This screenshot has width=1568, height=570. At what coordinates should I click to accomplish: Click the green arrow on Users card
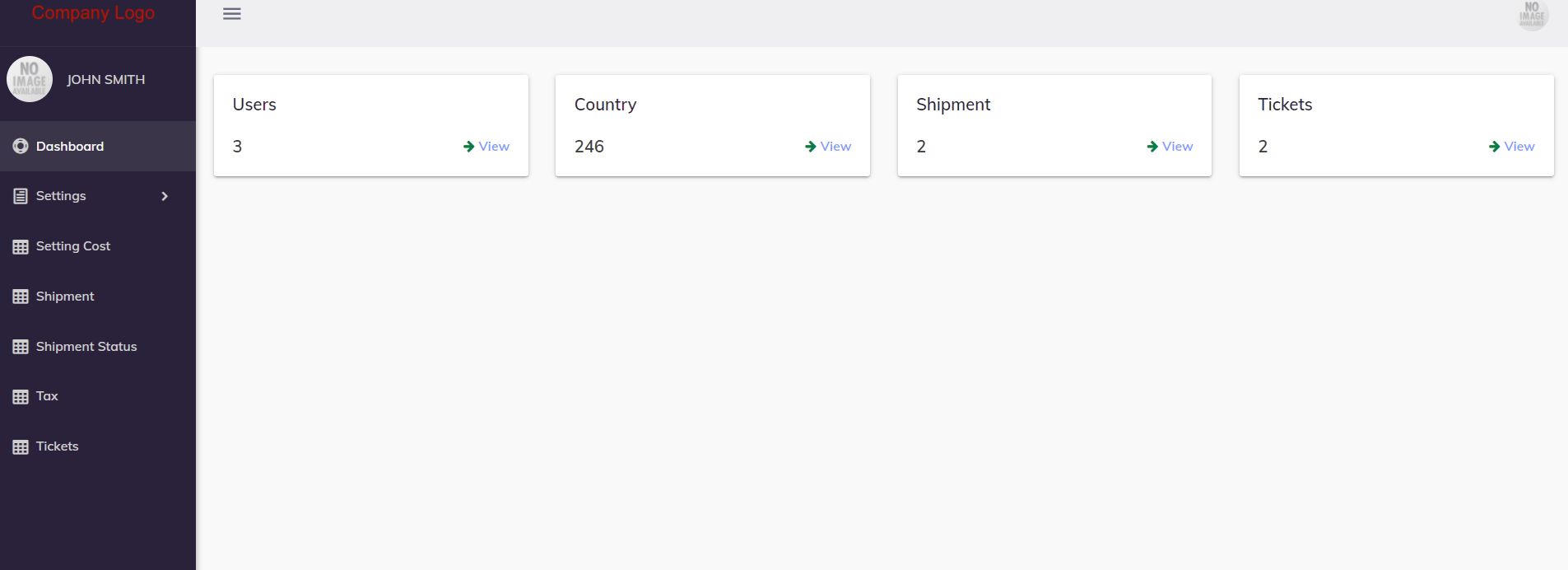[468, 147]
